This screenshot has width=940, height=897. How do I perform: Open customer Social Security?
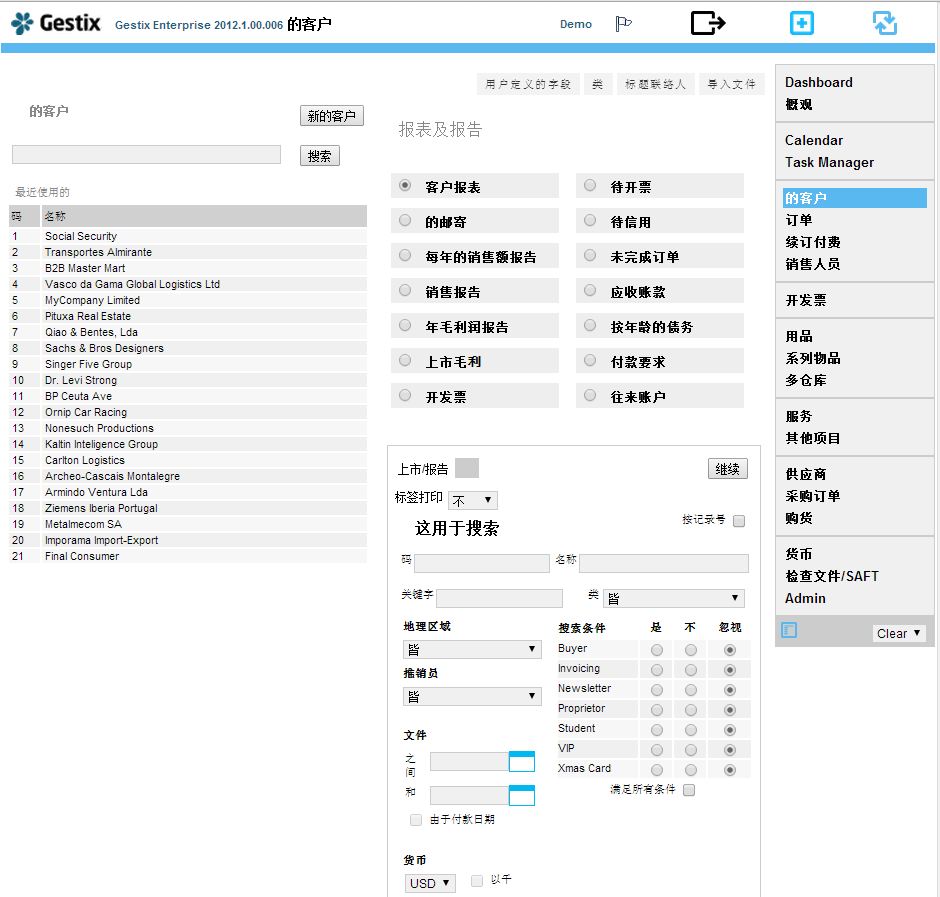pos(81,236)
